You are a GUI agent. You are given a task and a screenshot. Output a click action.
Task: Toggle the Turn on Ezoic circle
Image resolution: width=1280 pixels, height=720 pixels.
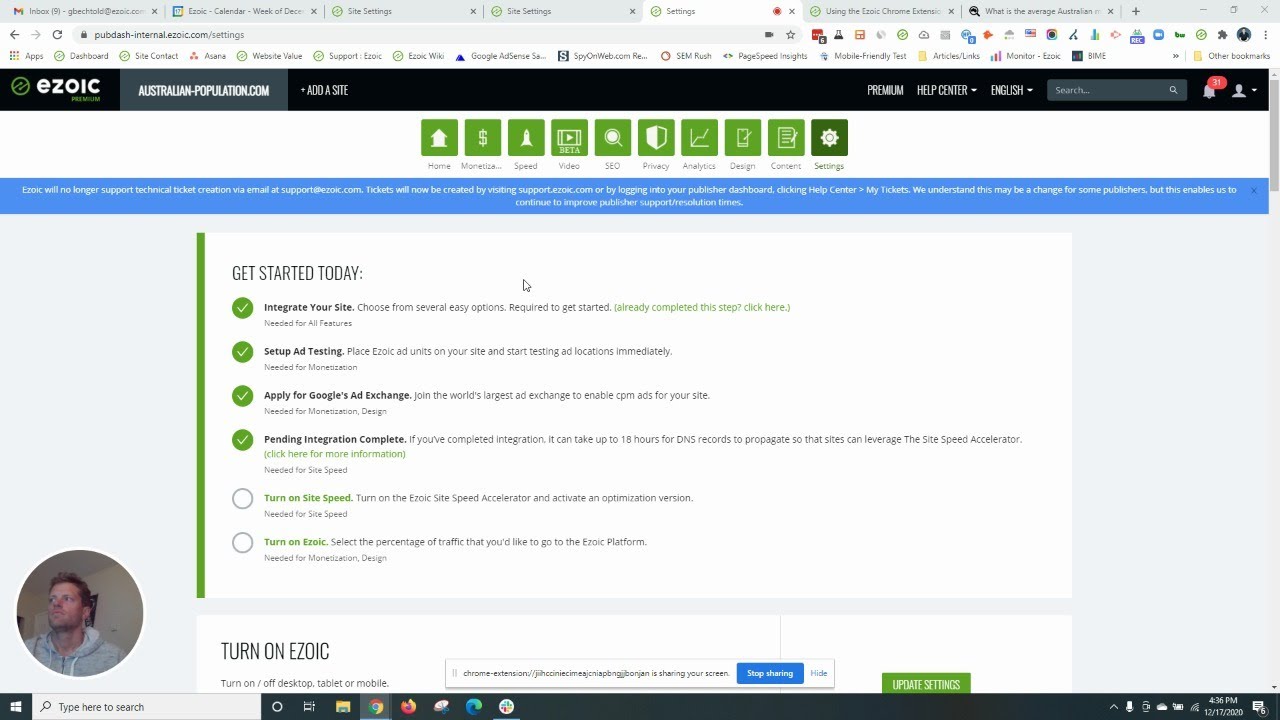tap(242, 542)
